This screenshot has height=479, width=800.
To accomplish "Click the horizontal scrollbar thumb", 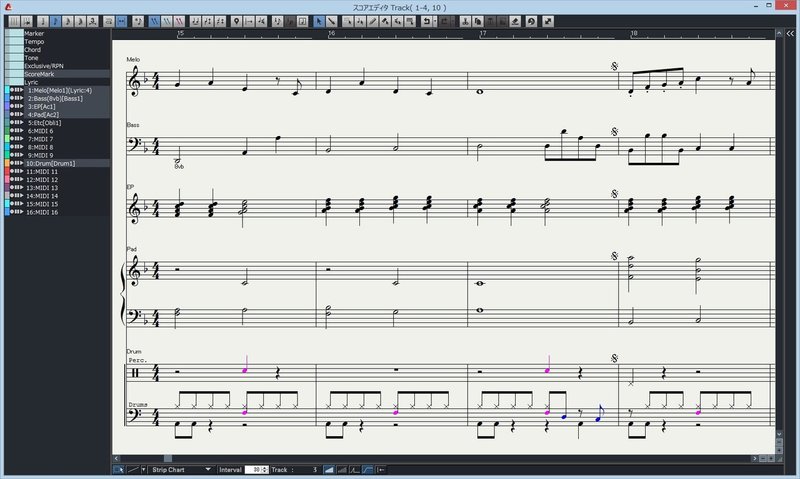I will [168, 459].
